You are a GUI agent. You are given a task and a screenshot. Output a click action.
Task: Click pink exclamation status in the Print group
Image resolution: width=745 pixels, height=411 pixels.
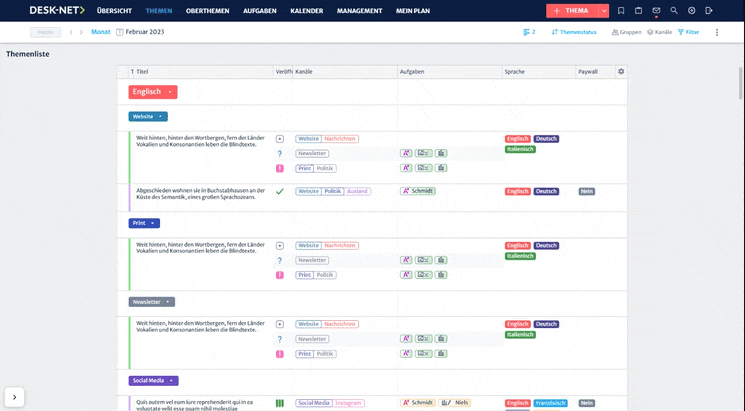pyautogui.click(x=279, y=275)
